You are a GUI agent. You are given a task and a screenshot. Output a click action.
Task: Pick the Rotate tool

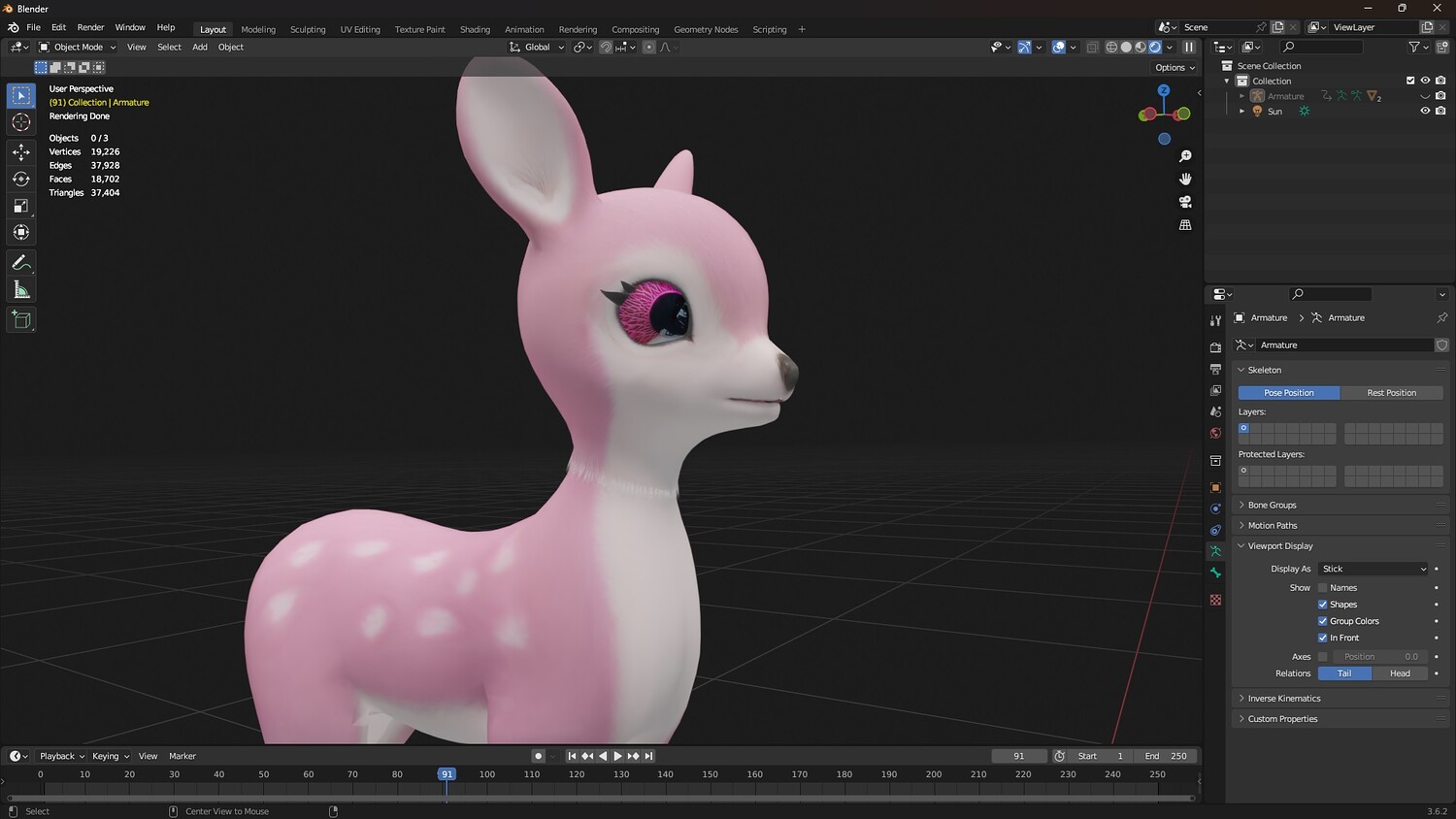(21, 179)
